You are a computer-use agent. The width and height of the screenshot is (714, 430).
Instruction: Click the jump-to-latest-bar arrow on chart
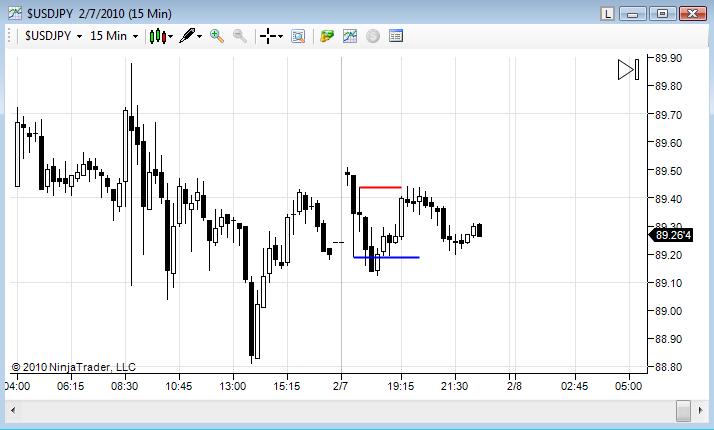[x=628, y=70]
